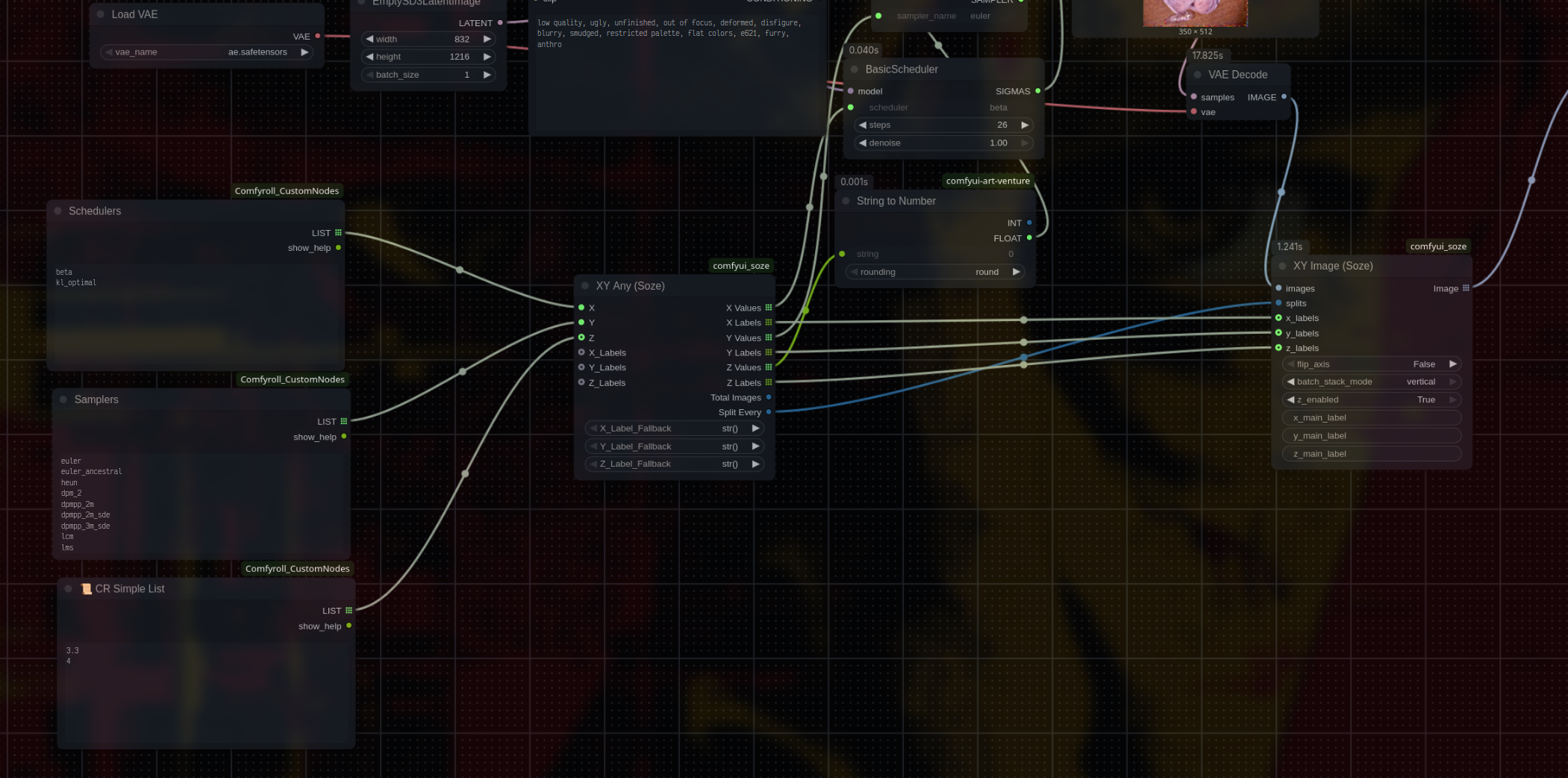This screenshot has width=1568, height=778.
Task: Click the X_Labels input socket on XY Any
Action: click(x=581, y=352)
